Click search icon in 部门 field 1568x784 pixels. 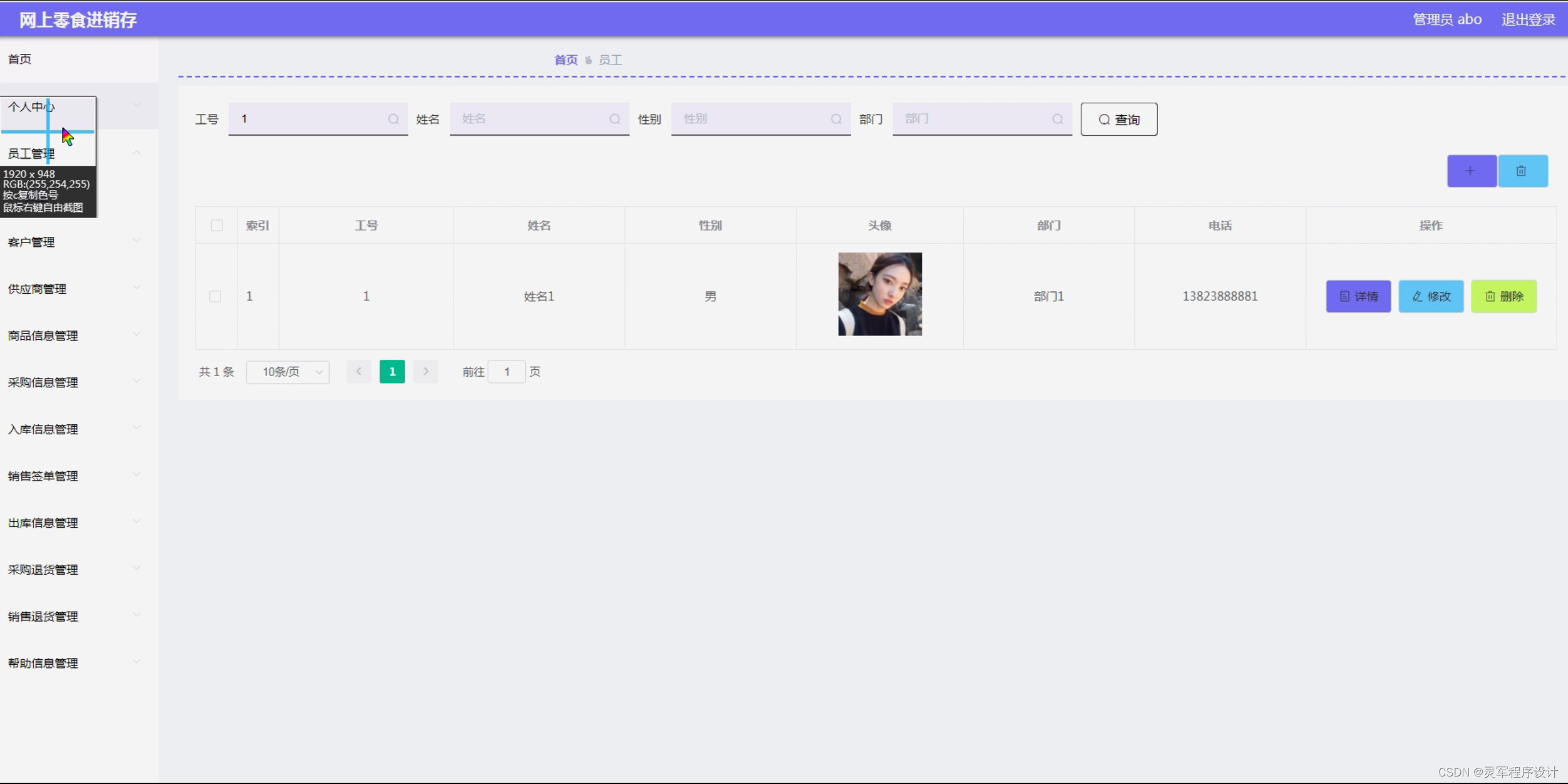point(1057,119)
